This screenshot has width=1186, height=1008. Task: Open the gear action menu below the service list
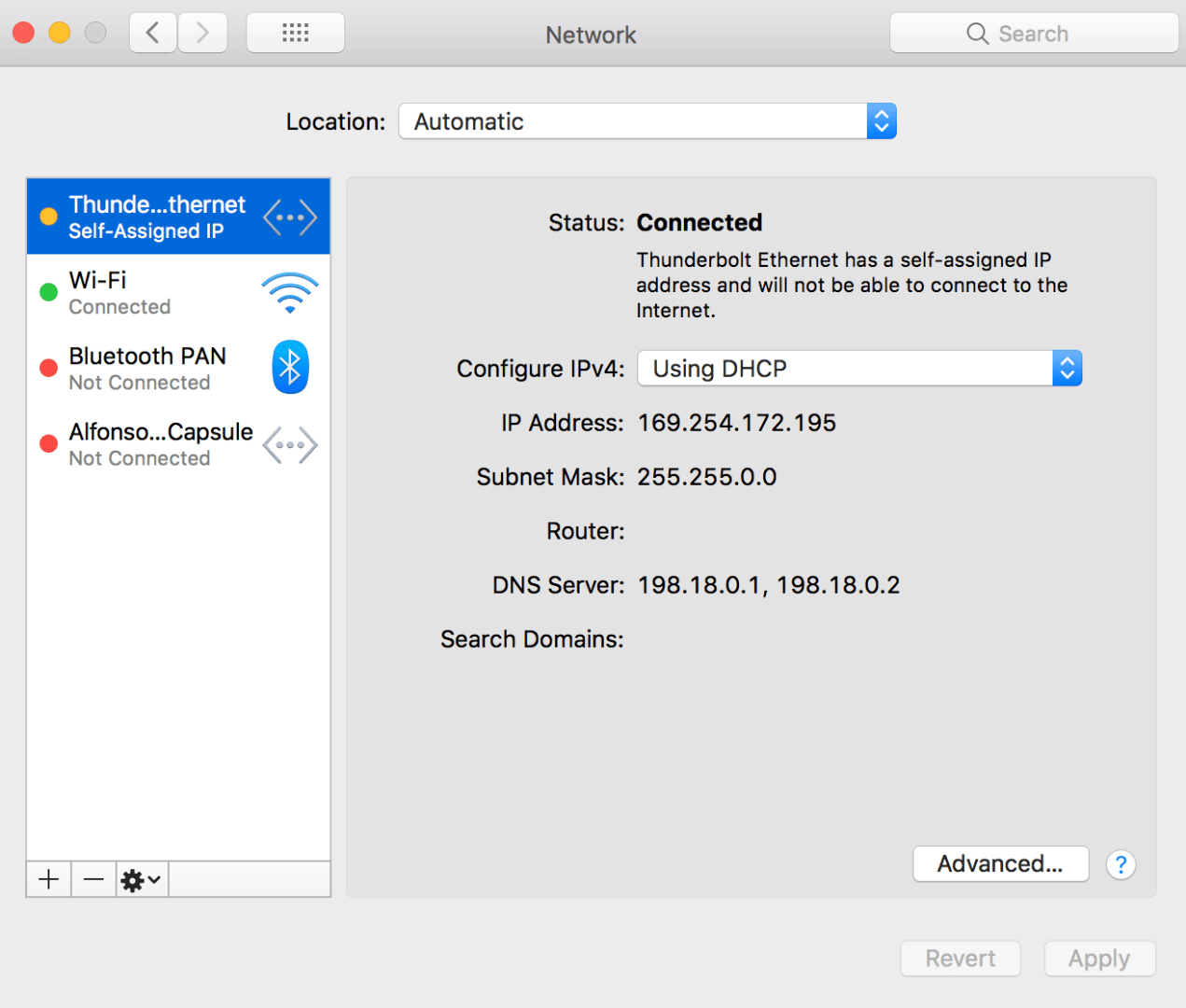click(x=135, y=878)
